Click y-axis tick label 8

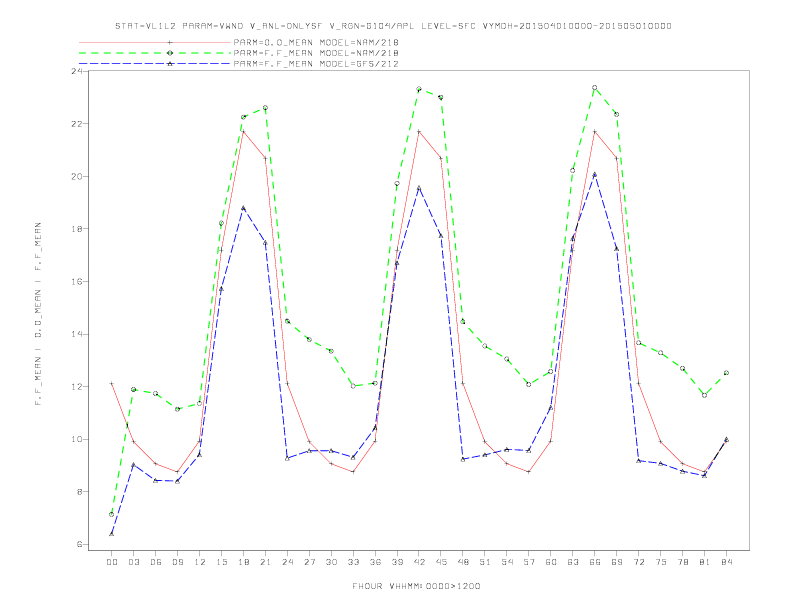80,492
